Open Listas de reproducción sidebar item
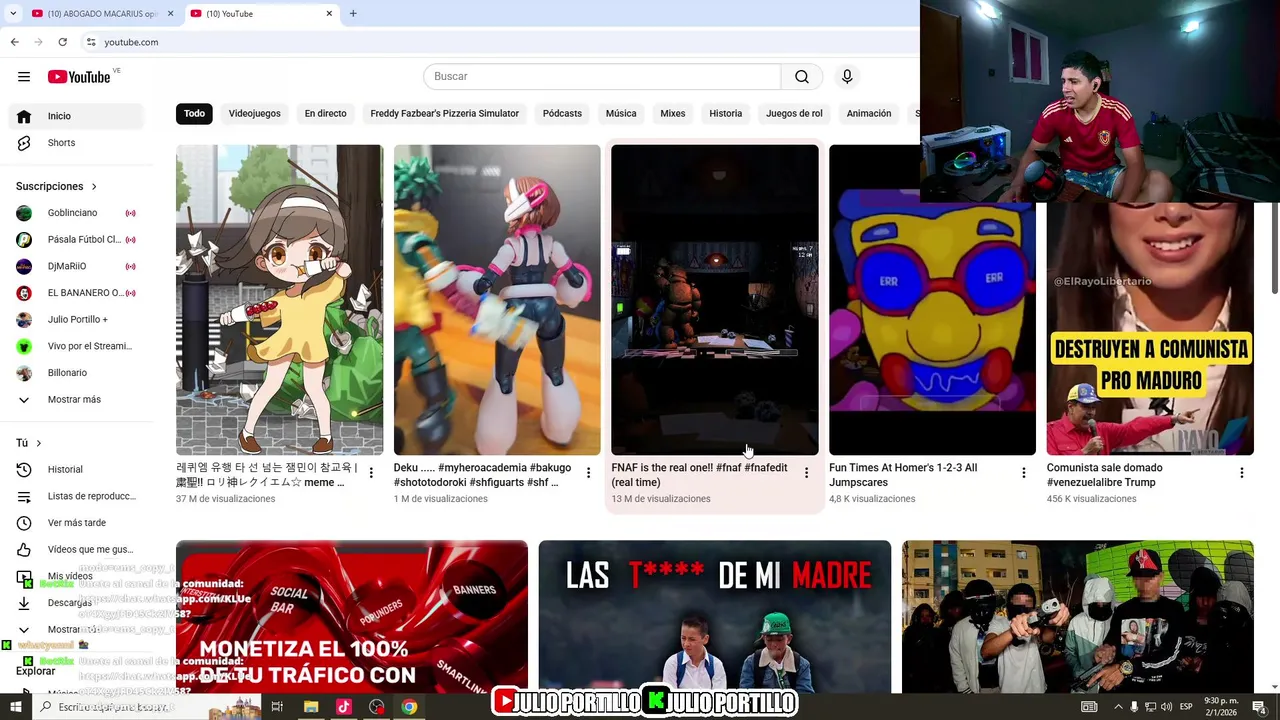The height and width of the screenshot is (720, 1280). pos(76,496)
